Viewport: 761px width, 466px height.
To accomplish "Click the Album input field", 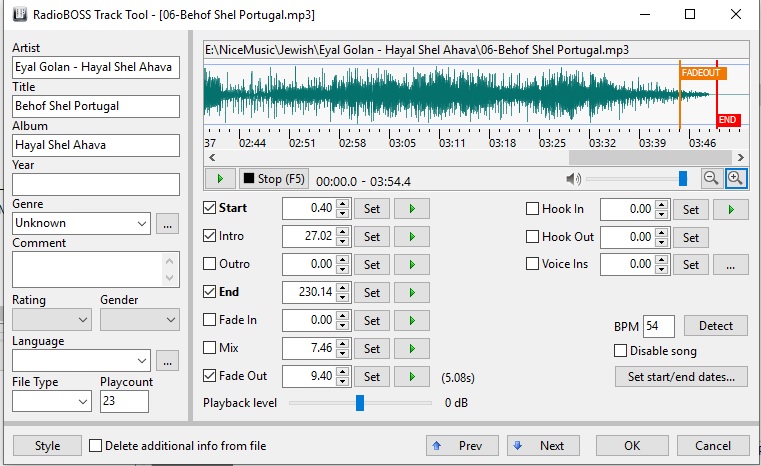I will pos(96,145).
